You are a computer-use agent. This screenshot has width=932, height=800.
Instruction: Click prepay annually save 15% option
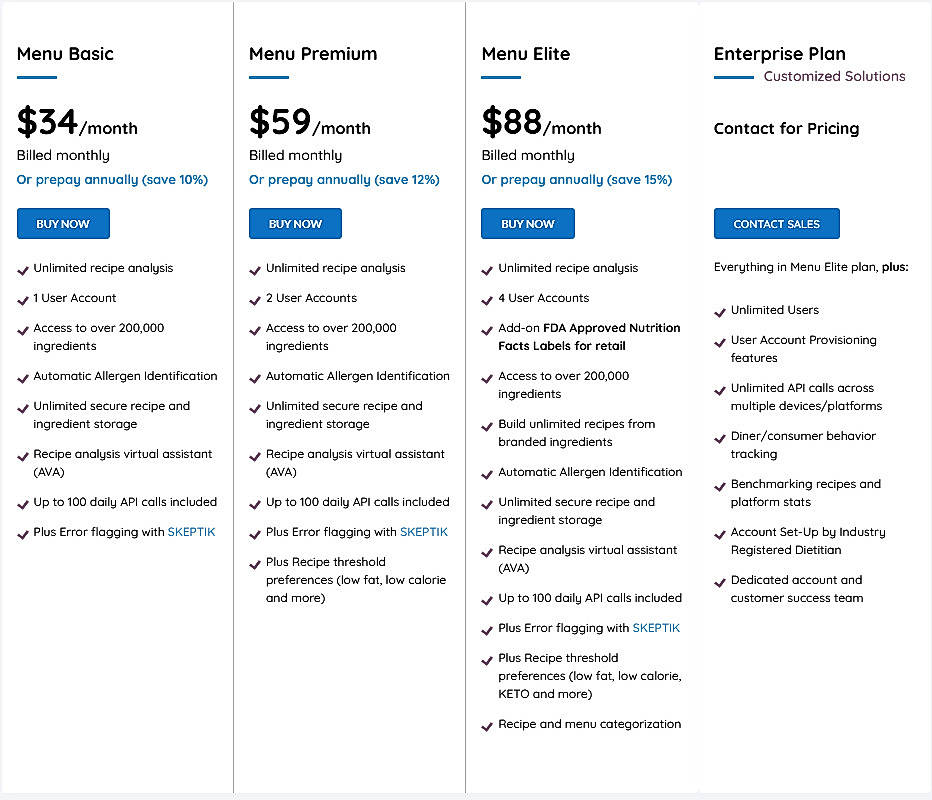pos(575,179)
